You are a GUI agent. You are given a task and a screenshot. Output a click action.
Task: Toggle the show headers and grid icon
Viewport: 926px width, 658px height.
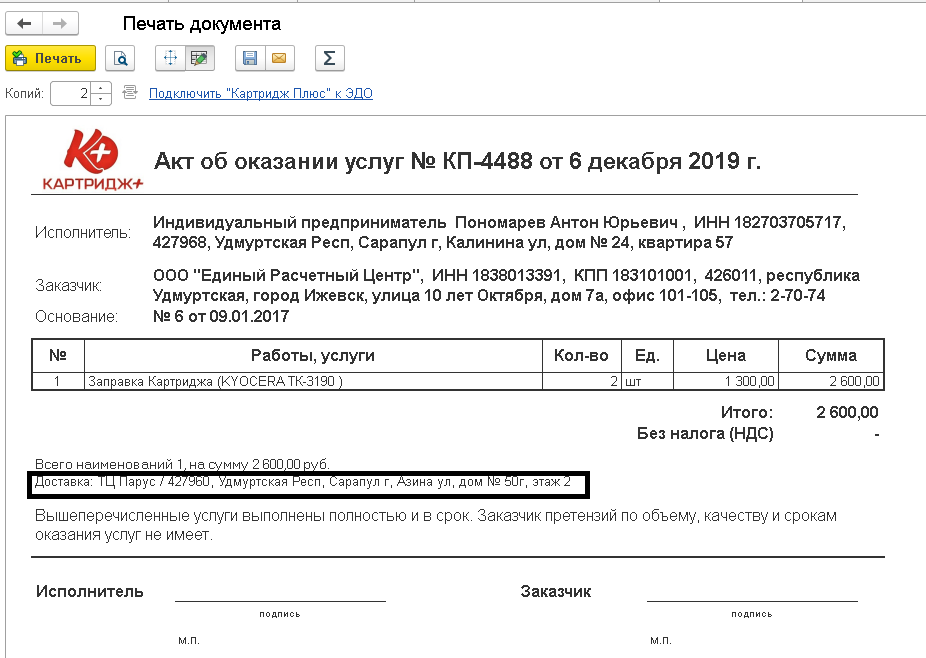(x=170, y=59)
